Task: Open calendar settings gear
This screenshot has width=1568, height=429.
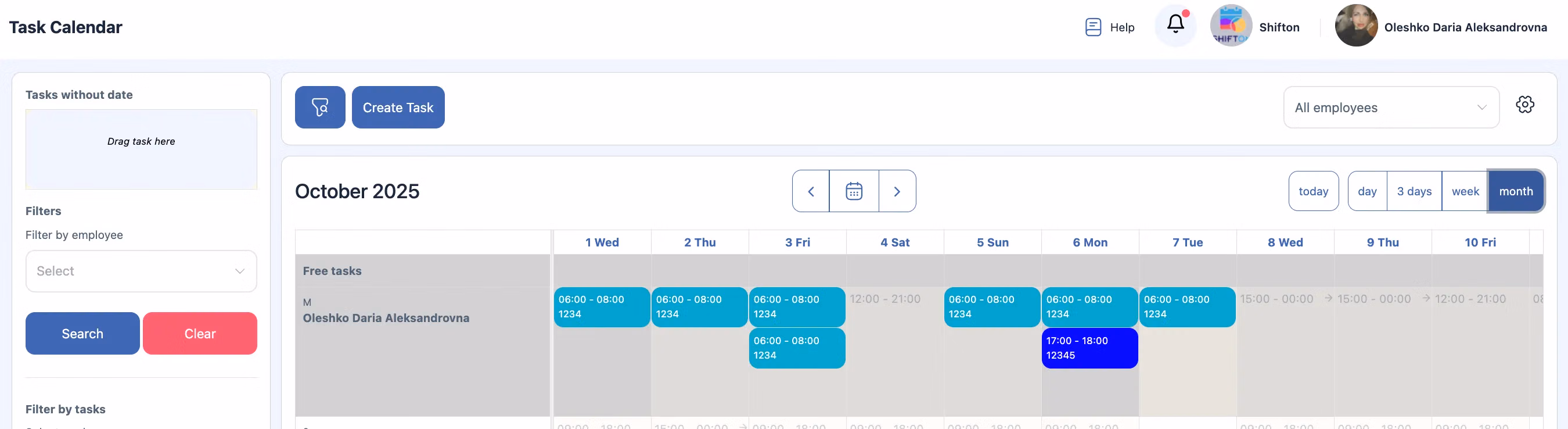Action: [1524, 105]
